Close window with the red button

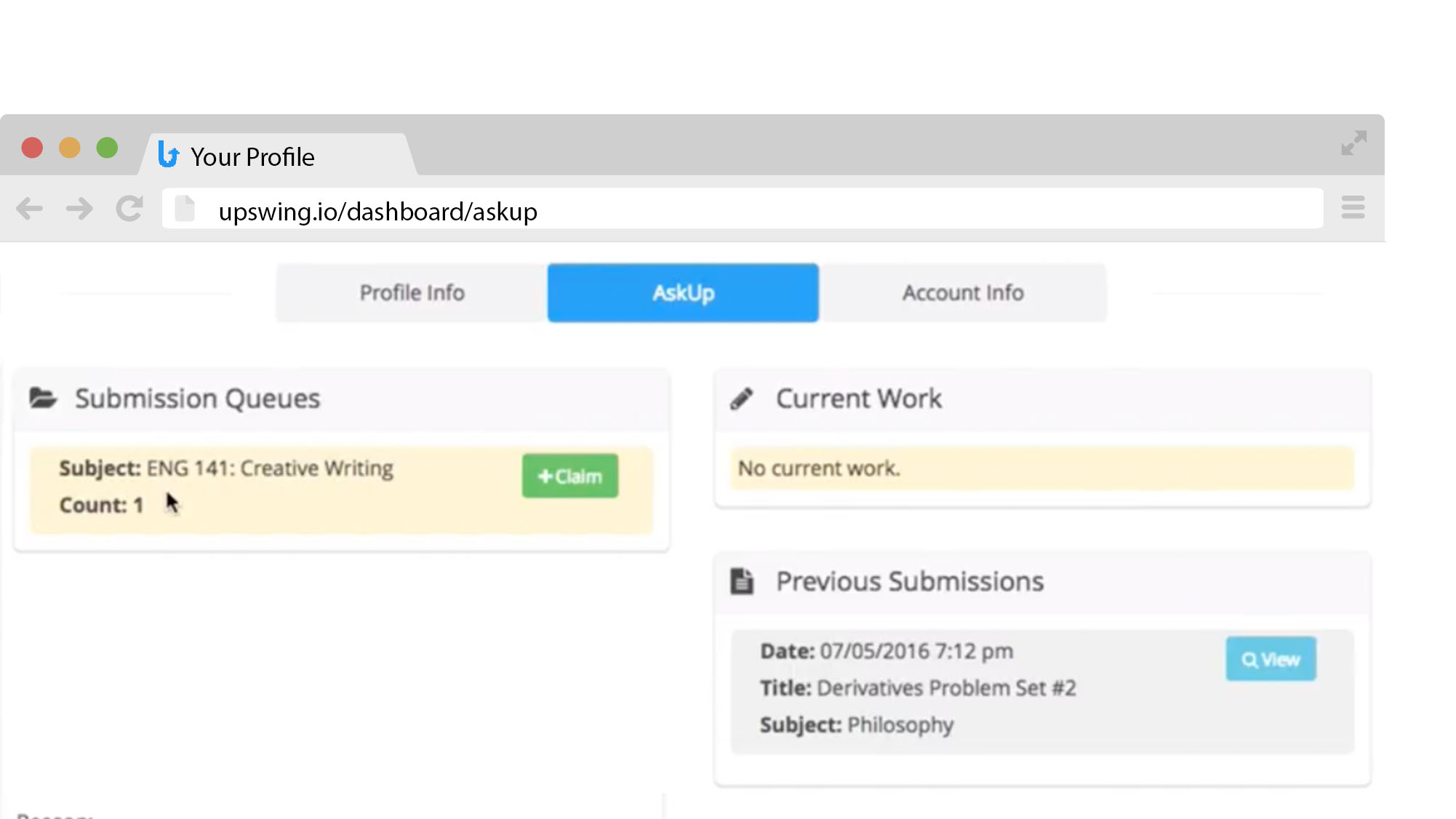click(x=32, y=148)
